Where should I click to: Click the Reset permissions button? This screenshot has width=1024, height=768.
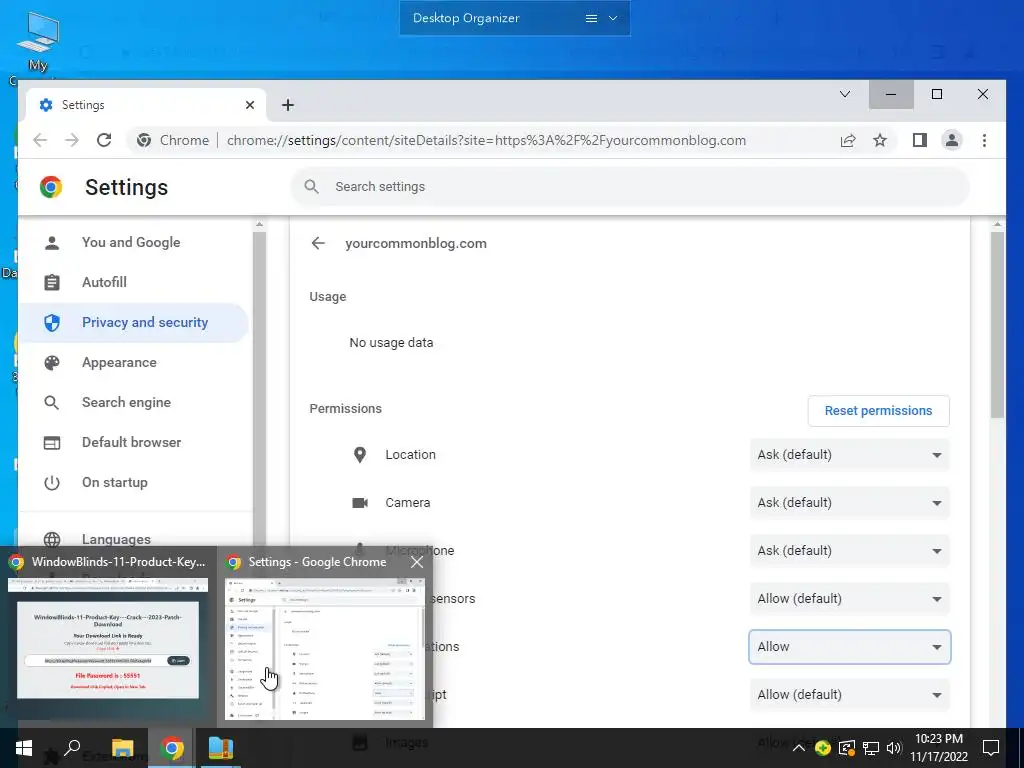pos(878,411)
